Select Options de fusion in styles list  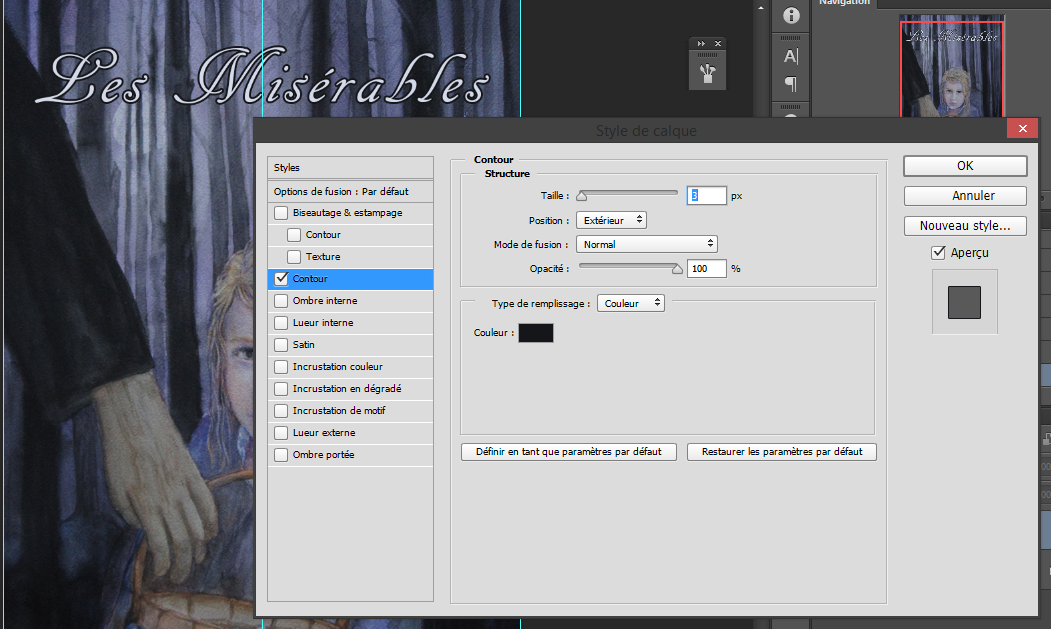(x=341, y=191)
